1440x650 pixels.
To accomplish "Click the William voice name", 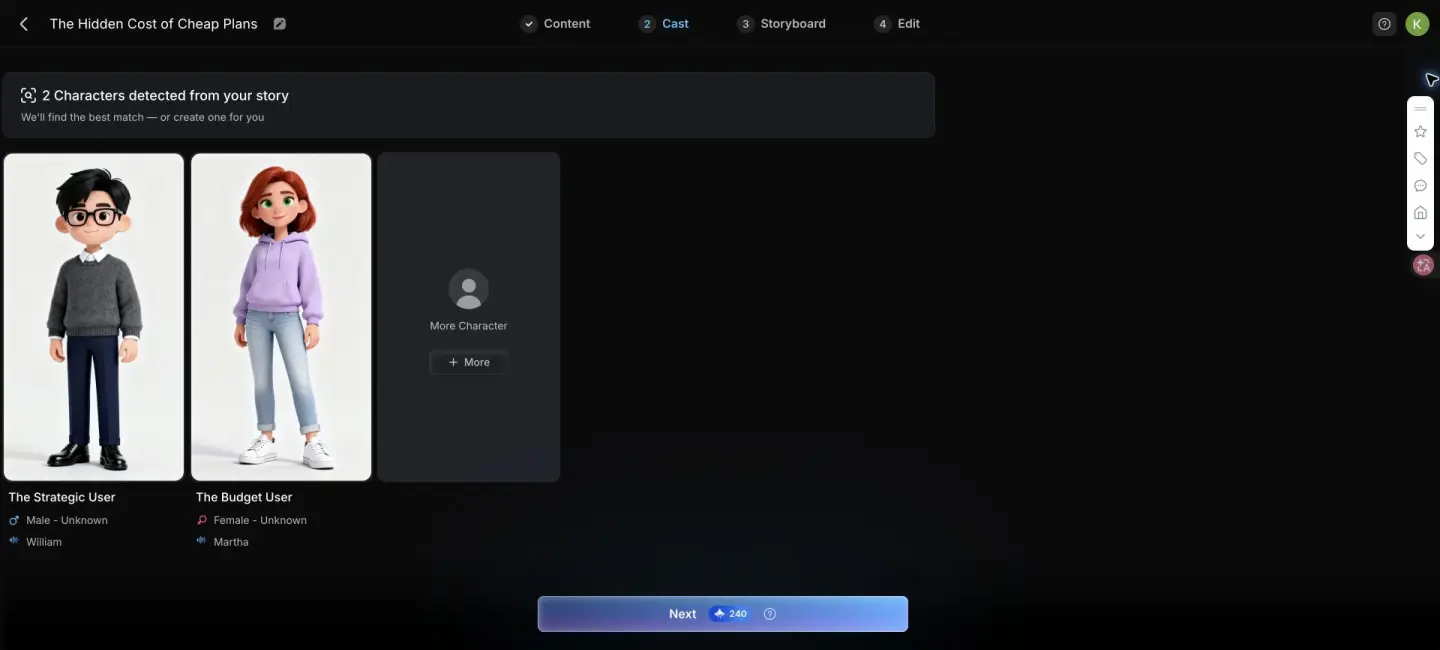I will click(44, 542).
